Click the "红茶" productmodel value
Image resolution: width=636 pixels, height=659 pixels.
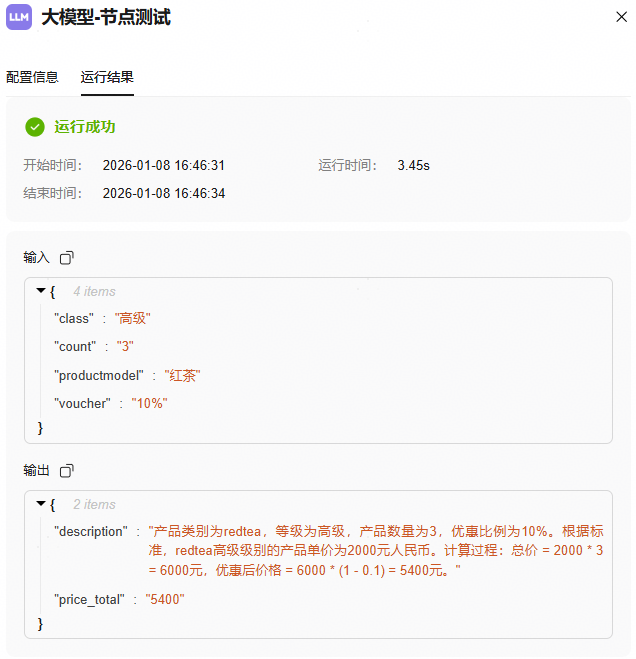click(183, 375)
